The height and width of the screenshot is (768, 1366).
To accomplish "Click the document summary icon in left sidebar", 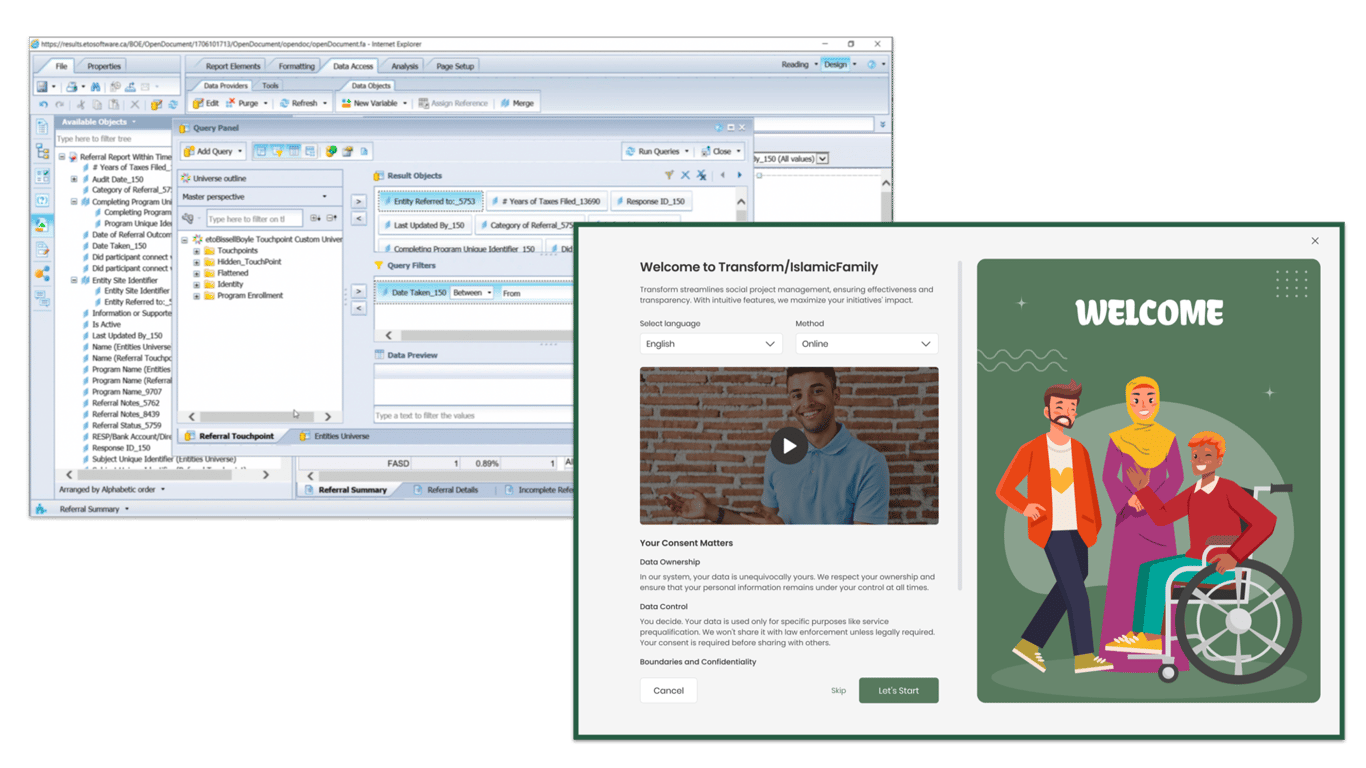I will point(42,127).
